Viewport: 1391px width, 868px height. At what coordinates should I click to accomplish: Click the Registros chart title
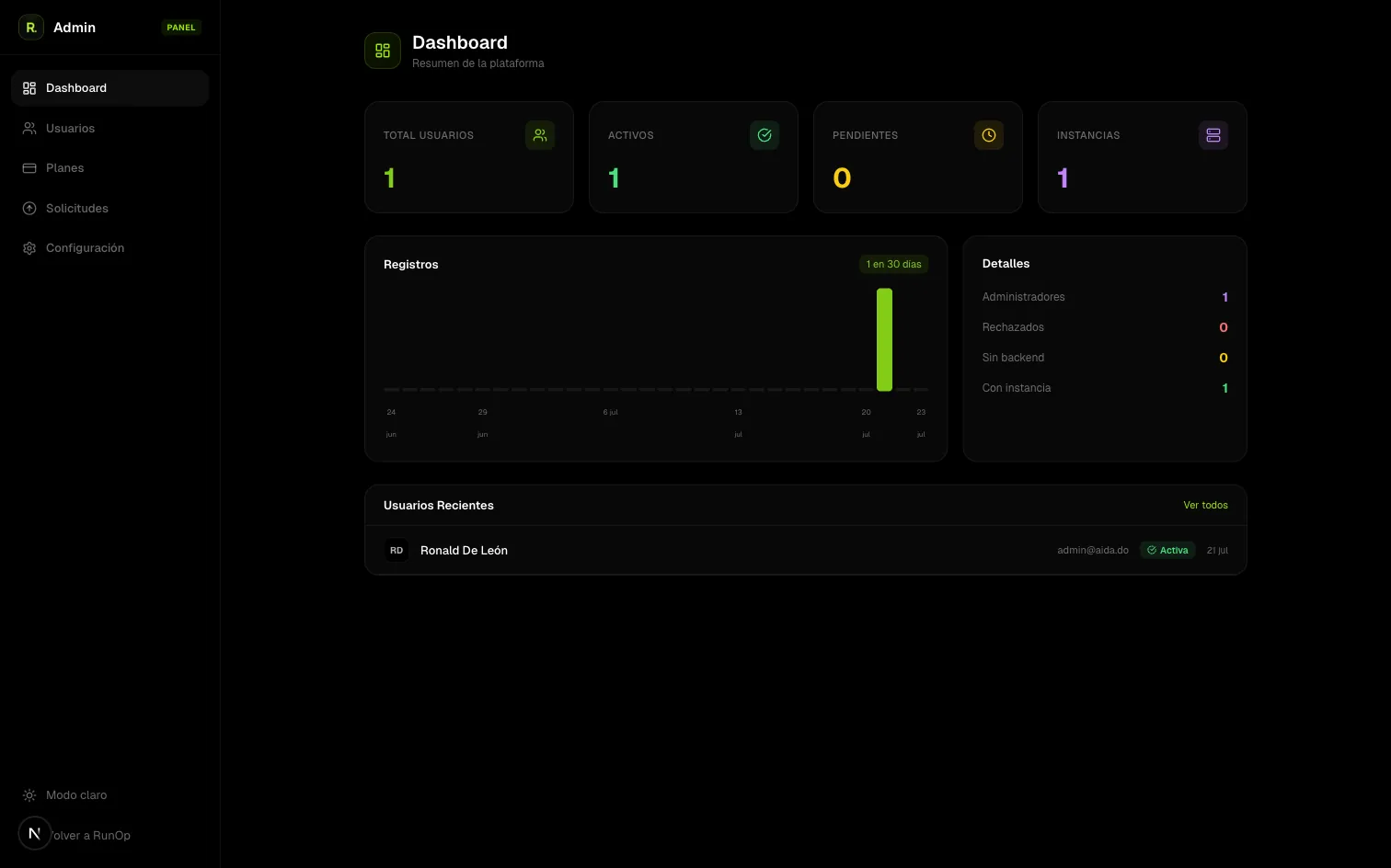411,265
